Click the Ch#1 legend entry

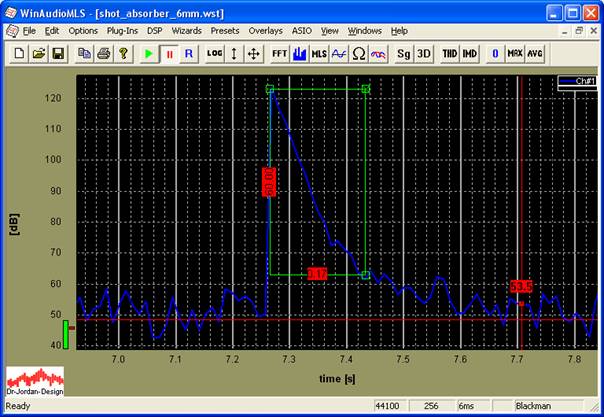click(578, 81)
